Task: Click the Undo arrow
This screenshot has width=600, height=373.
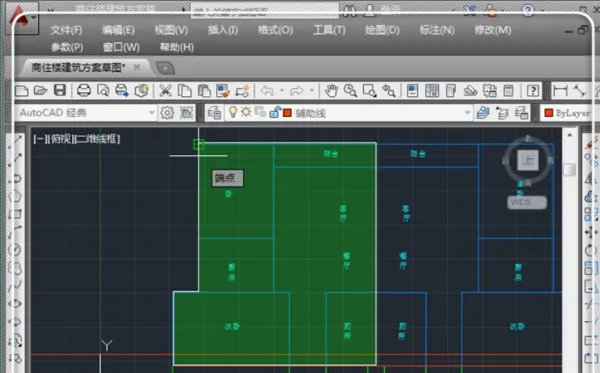Action: tap(267, 91)
